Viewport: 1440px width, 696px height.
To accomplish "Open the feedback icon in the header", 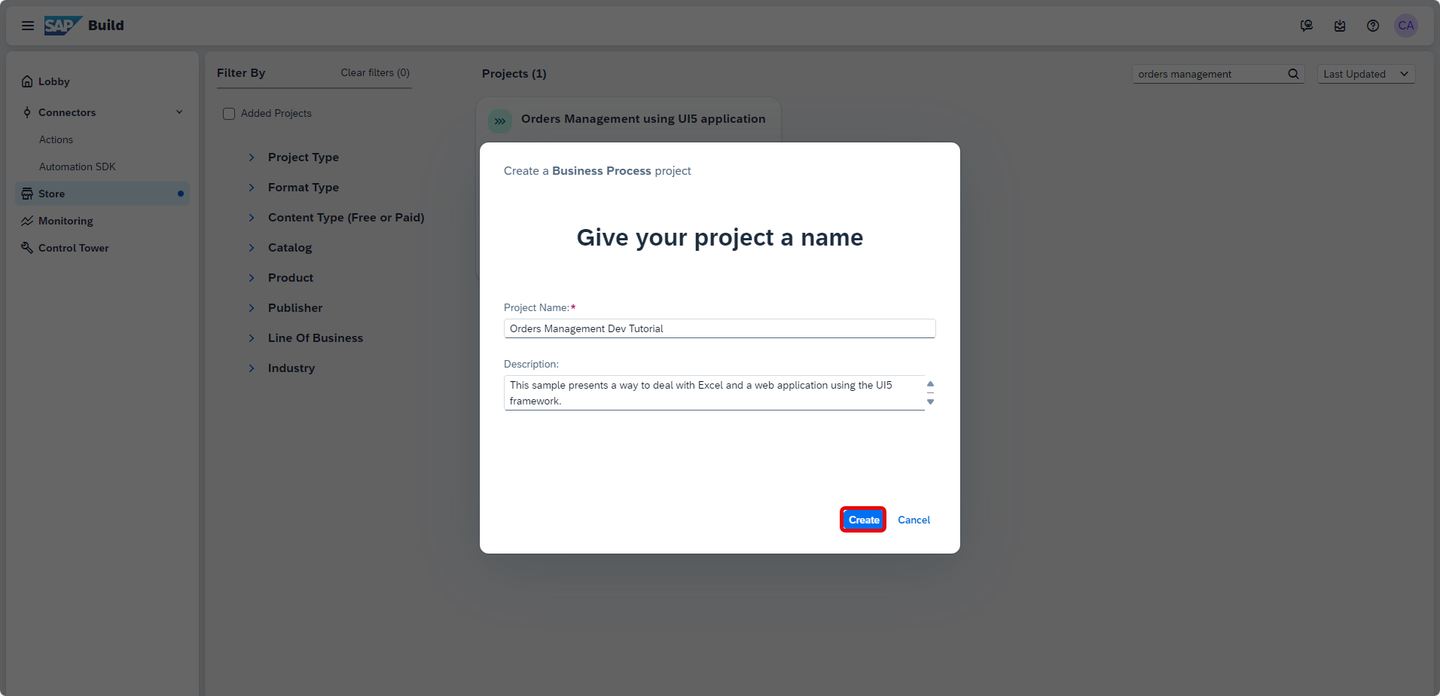I will coord(1306,26).
